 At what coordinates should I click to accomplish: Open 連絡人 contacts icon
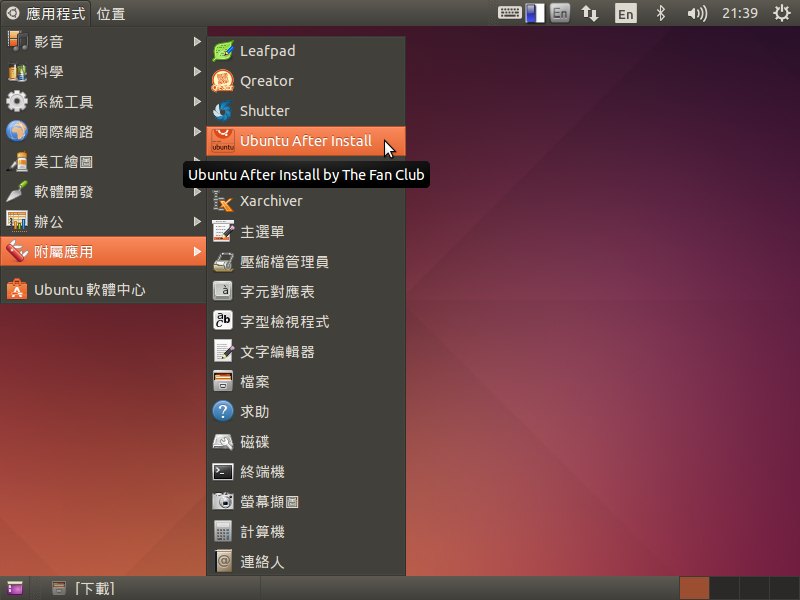pos(223,561)
